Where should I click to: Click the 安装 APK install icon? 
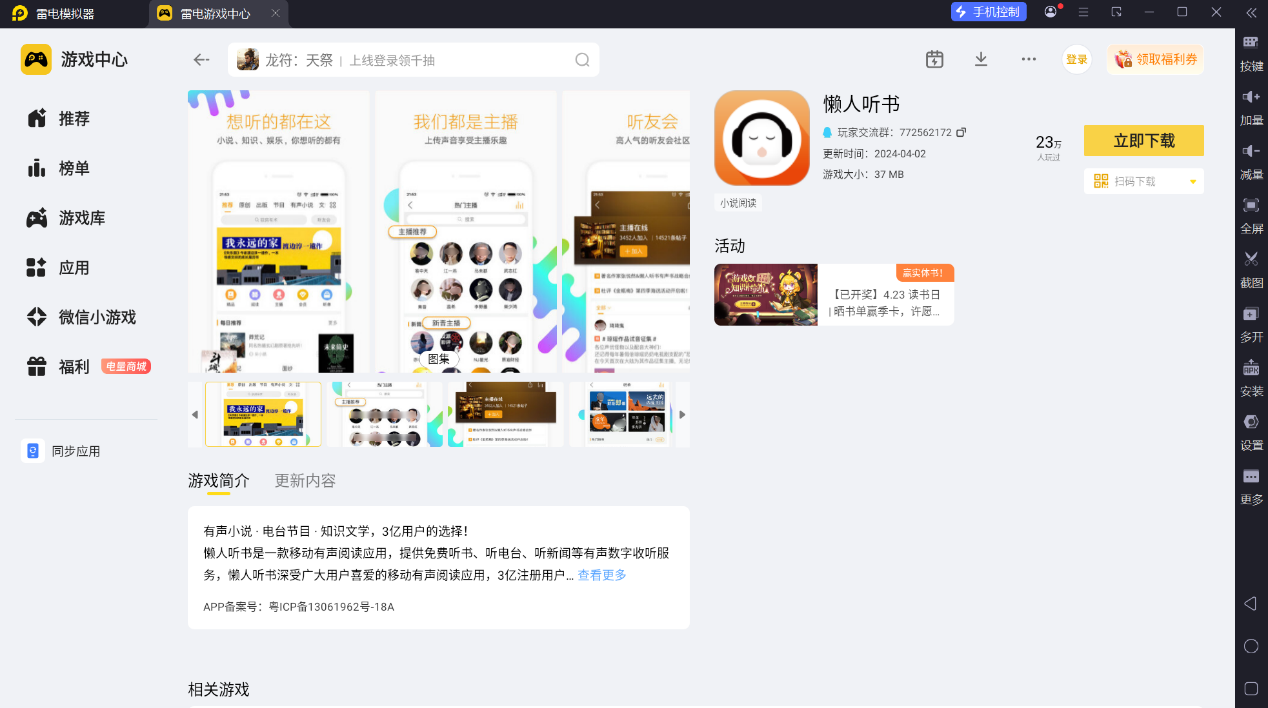coord(1251,367)
